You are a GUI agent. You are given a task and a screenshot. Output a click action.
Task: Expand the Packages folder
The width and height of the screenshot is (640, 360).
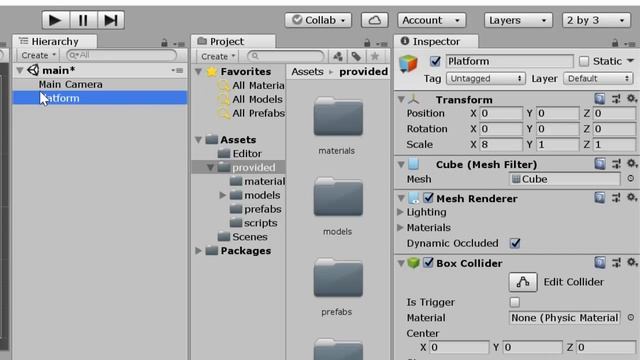point(198,251)
